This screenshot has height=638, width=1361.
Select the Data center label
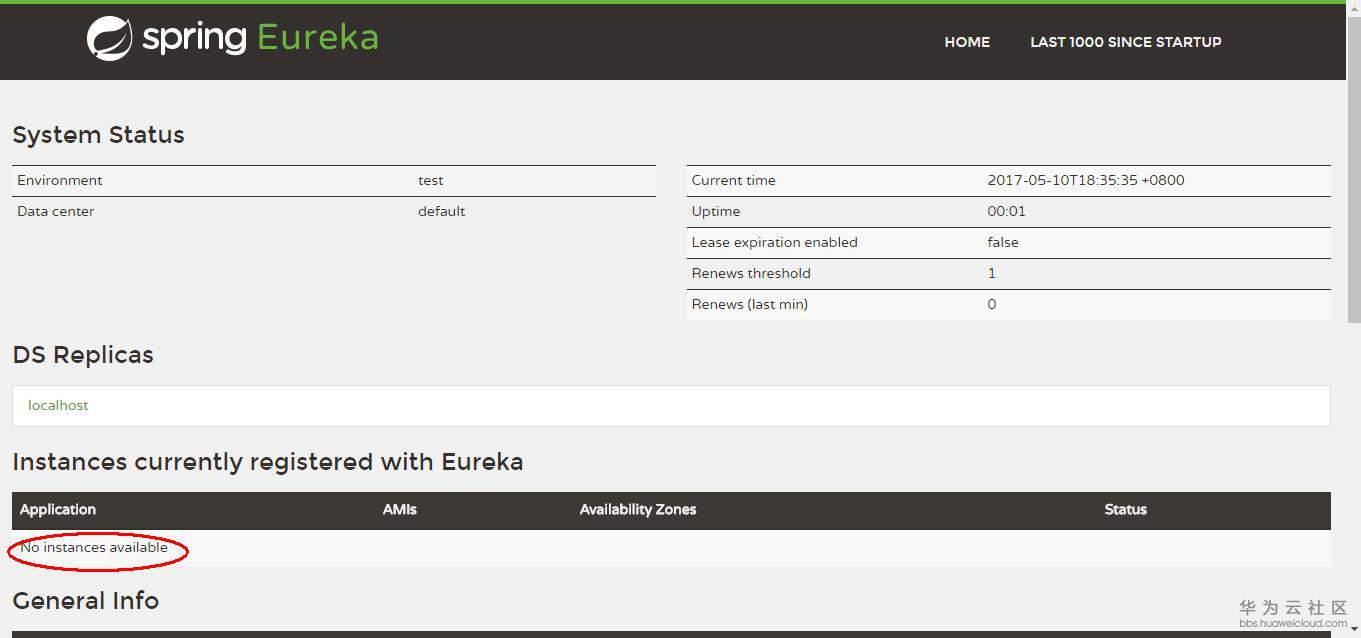click(x=56, y=211)
